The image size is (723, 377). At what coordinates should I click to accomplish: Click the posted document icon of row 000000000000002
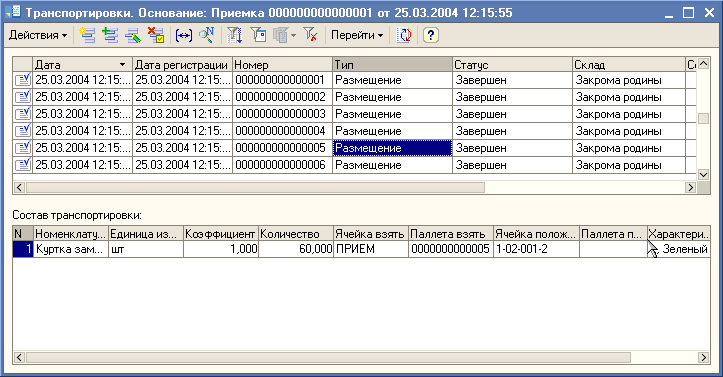tap(23, 97)
